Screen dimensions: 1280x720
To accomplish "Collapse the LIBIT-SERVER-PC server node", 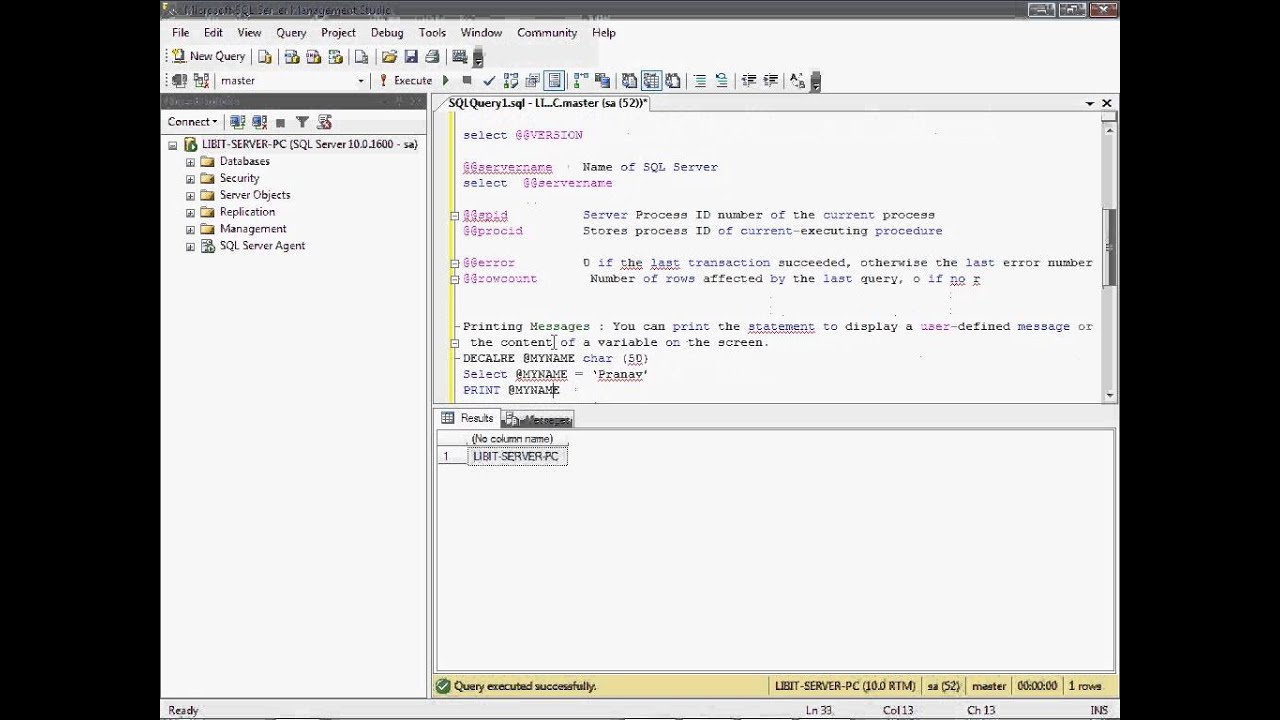I will pyautogui.click(x=173, y=145).
